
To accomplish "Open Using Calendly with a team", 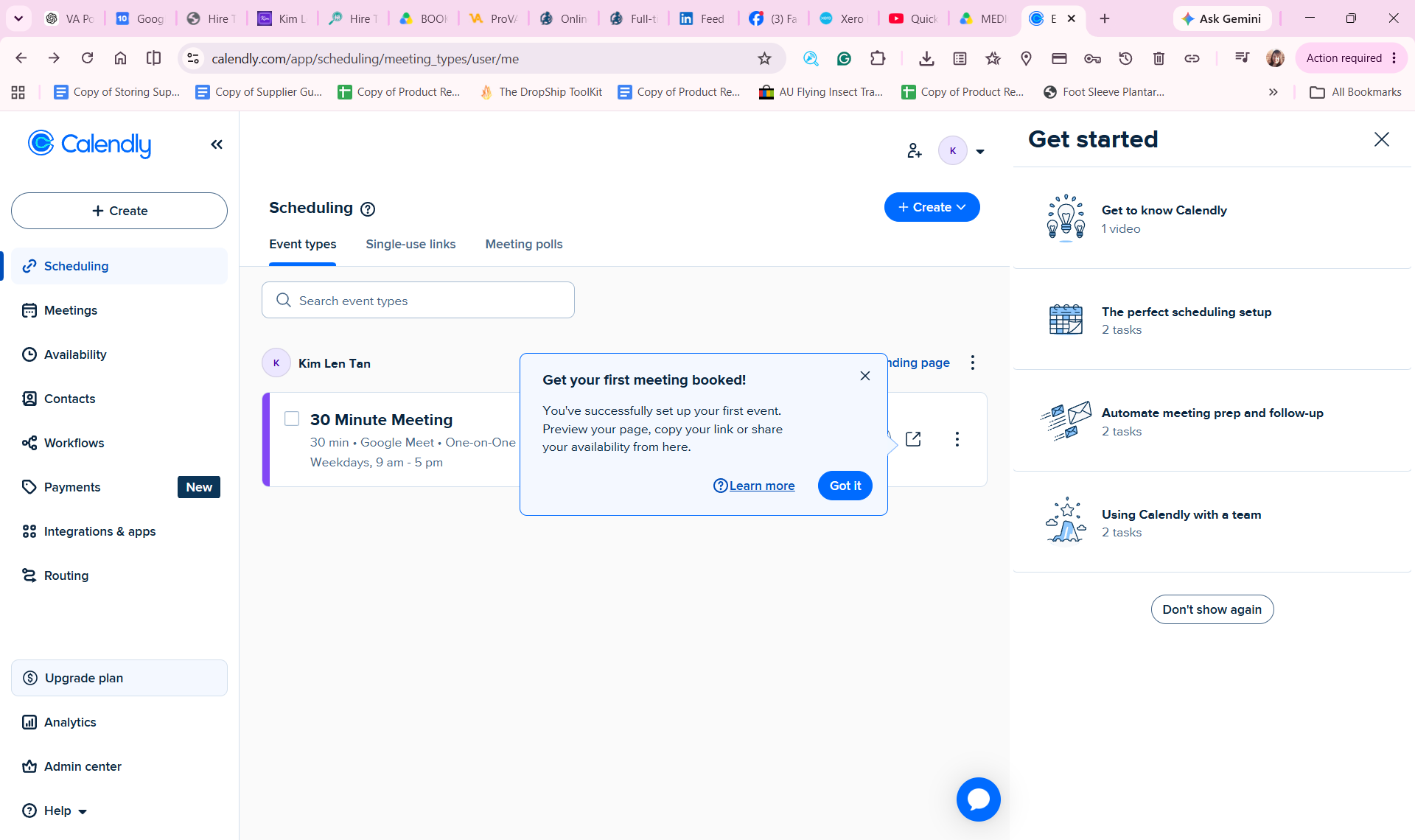I will pos(1212,522).
